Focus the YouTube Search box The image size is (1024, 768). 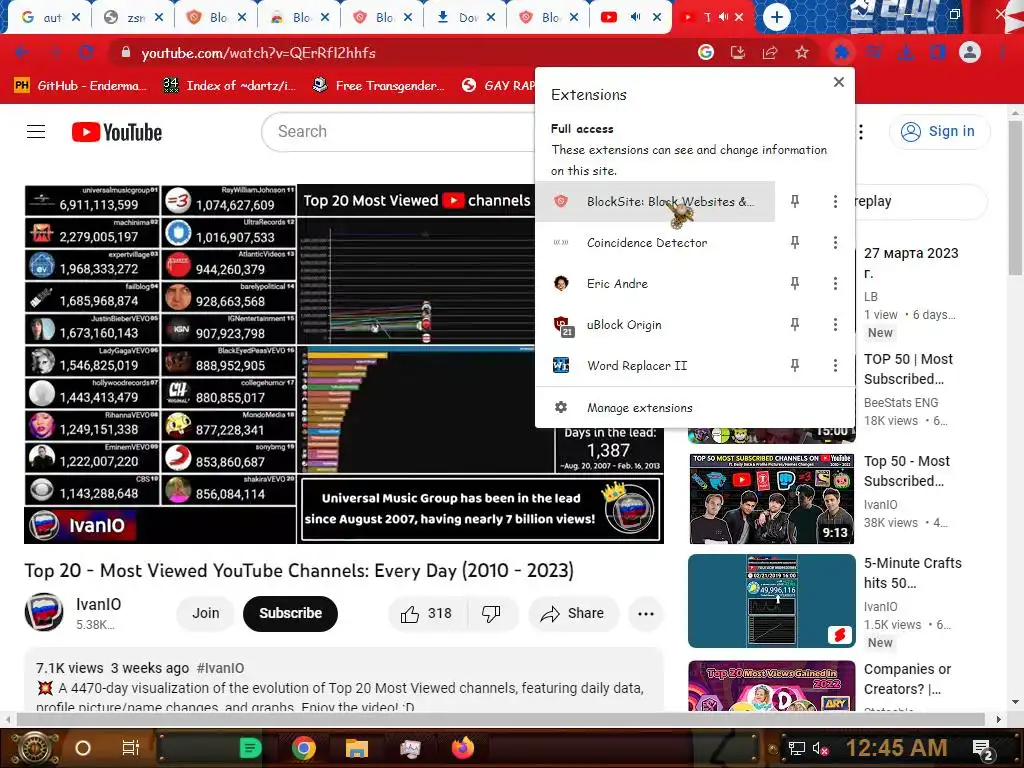(x=398, y=131)
